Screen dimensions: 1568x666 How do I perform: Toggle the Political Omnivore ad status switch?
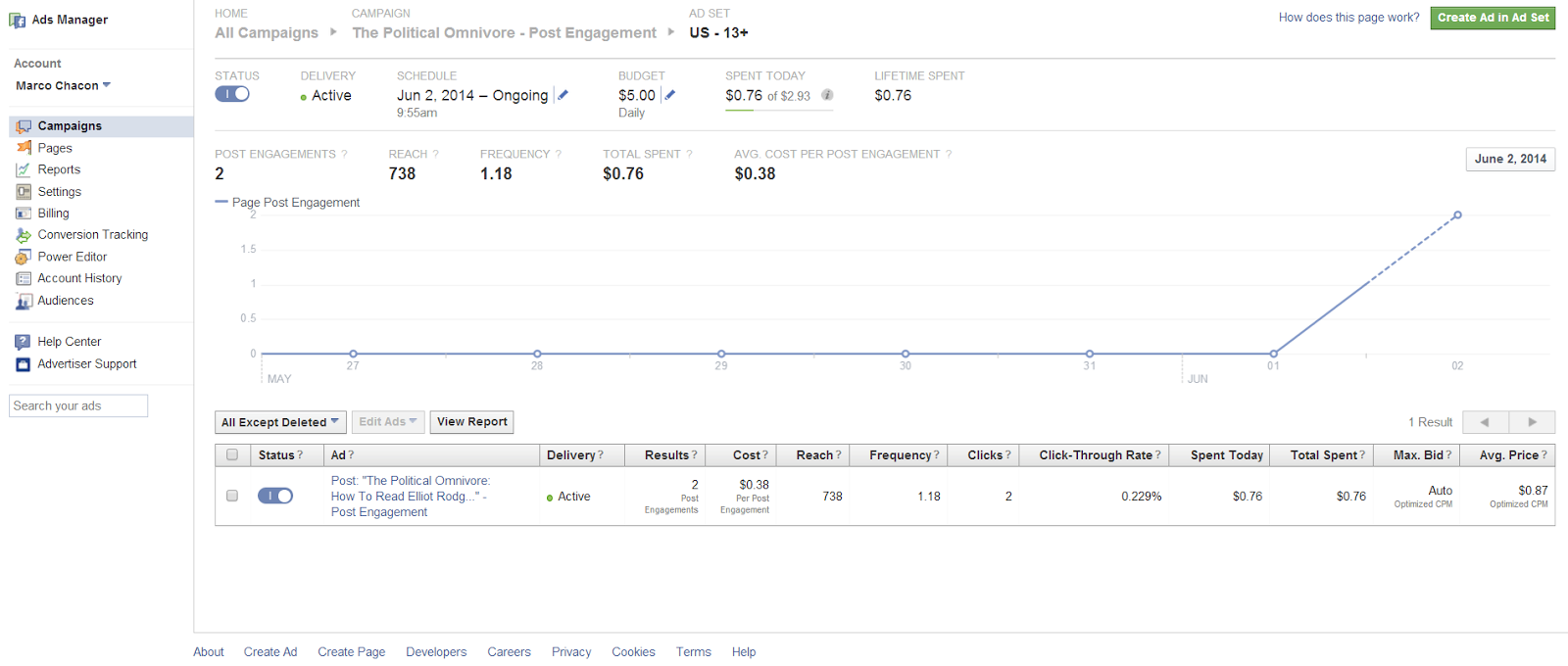tap(275, 496)
